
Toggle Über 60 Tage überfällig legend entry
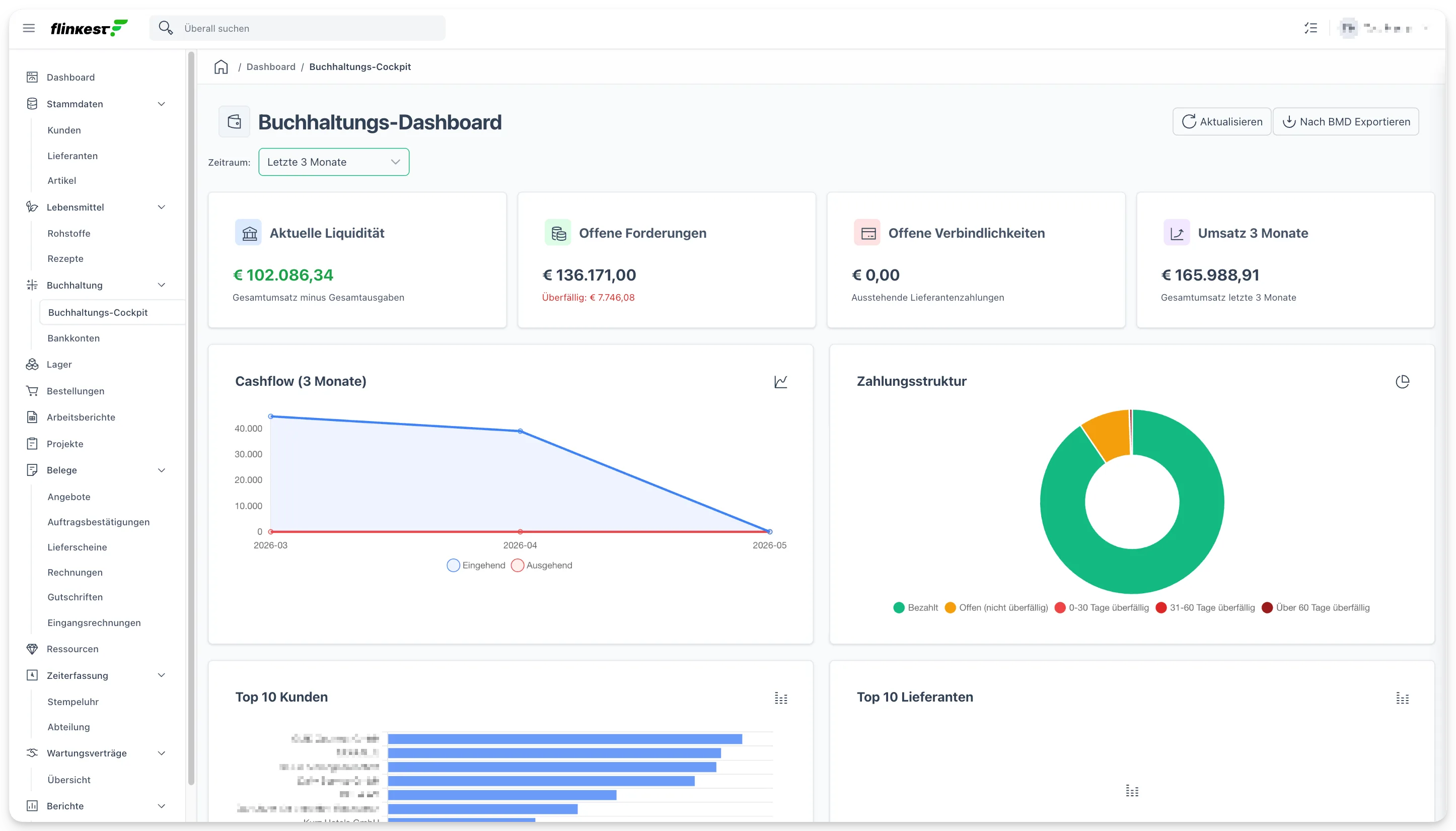pos(1315,607)
